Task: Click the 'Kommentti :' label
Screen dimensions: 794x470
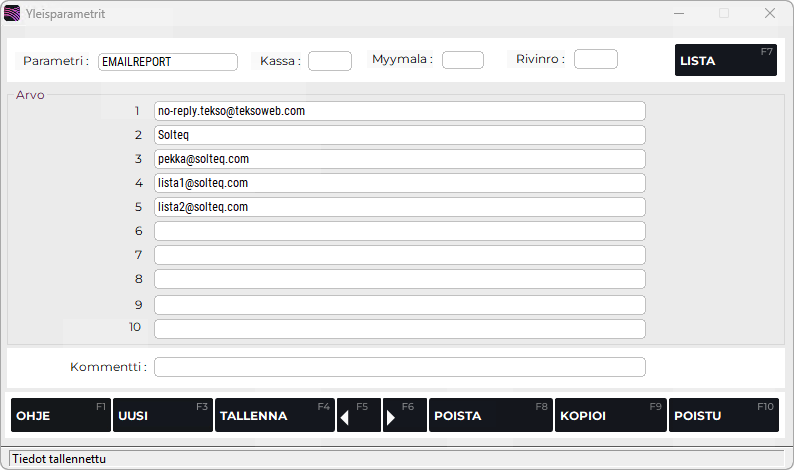Action: tap(108, 367)
